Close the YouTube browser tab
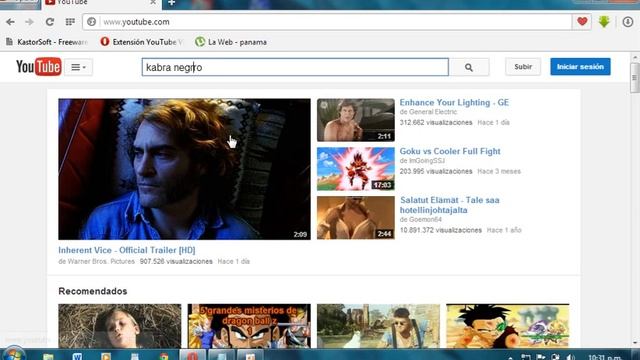This screenshot has width=640, height=360. [153, 2]
